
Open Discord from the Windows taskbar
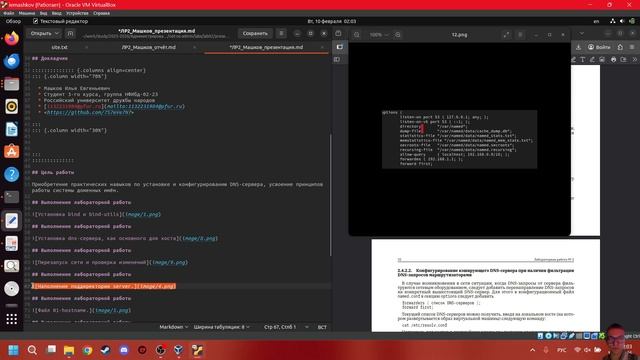tap(124, 350)
